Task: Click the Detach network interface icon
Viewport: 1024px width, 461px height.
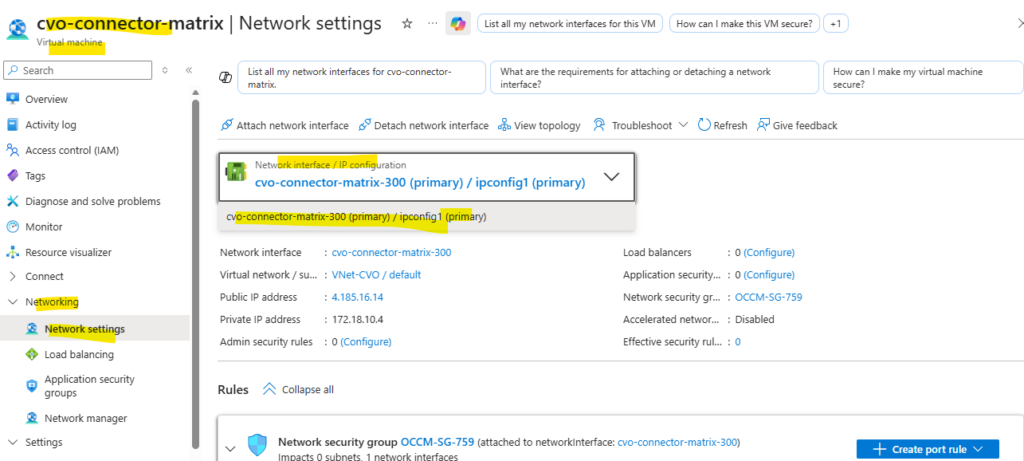Action: [364, 125]
